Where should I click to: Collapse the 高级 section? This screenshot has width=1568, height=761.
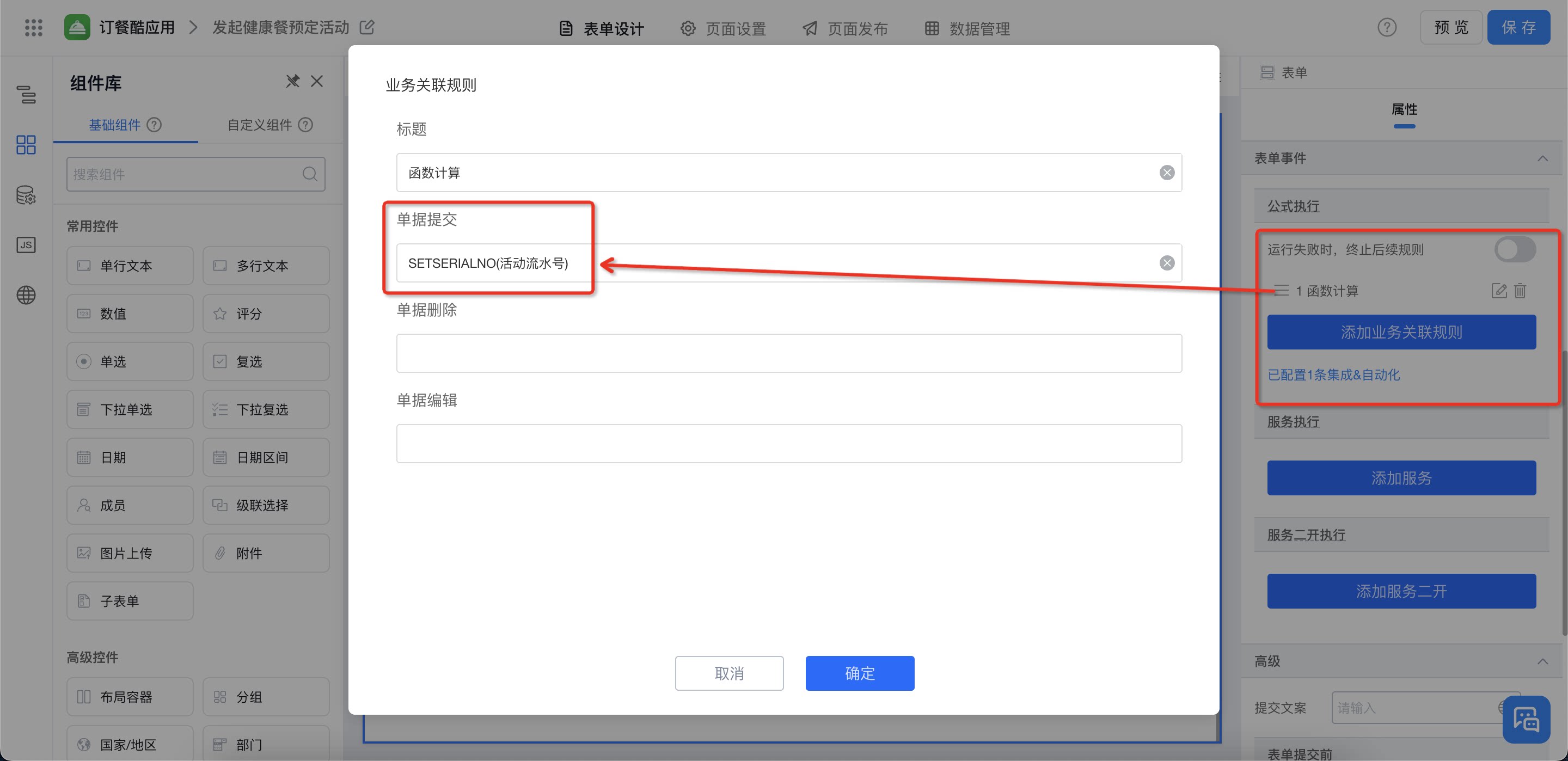[1542, 661]
